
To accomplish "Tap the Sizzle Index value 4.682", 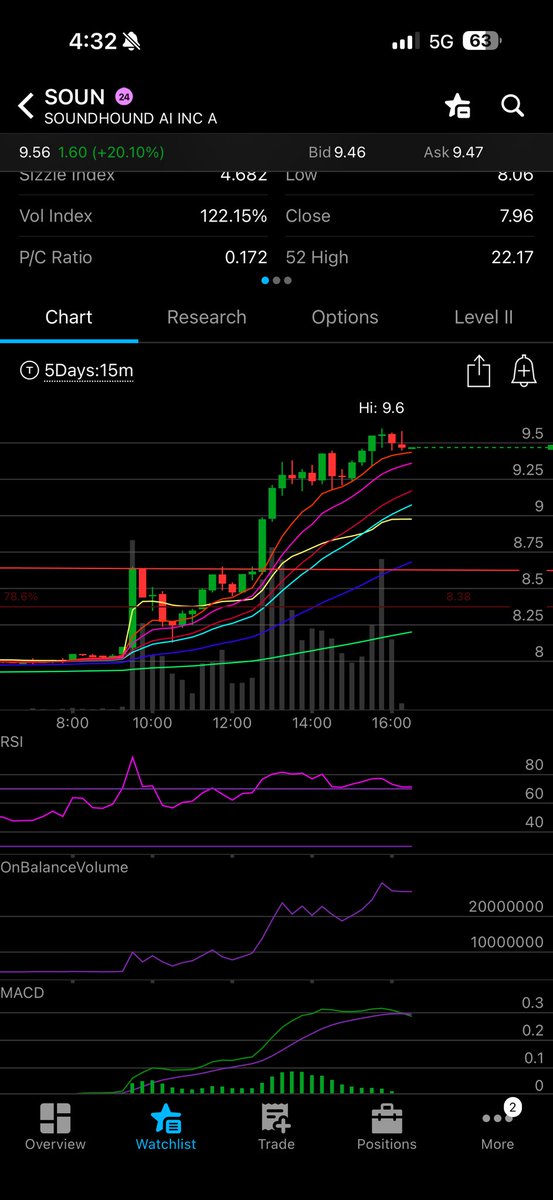I will coord(244,176).
